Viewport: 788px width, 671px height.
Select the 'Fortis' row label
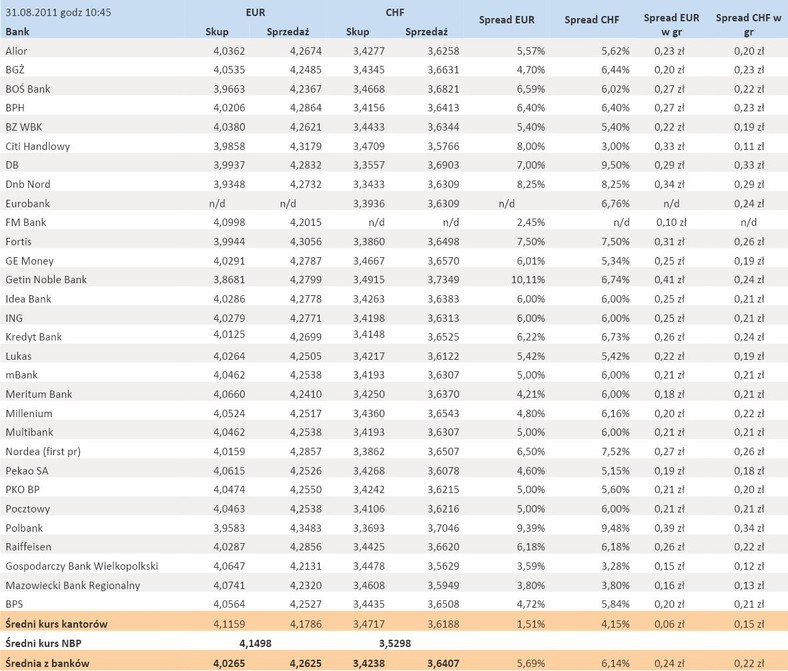(19, 242)
